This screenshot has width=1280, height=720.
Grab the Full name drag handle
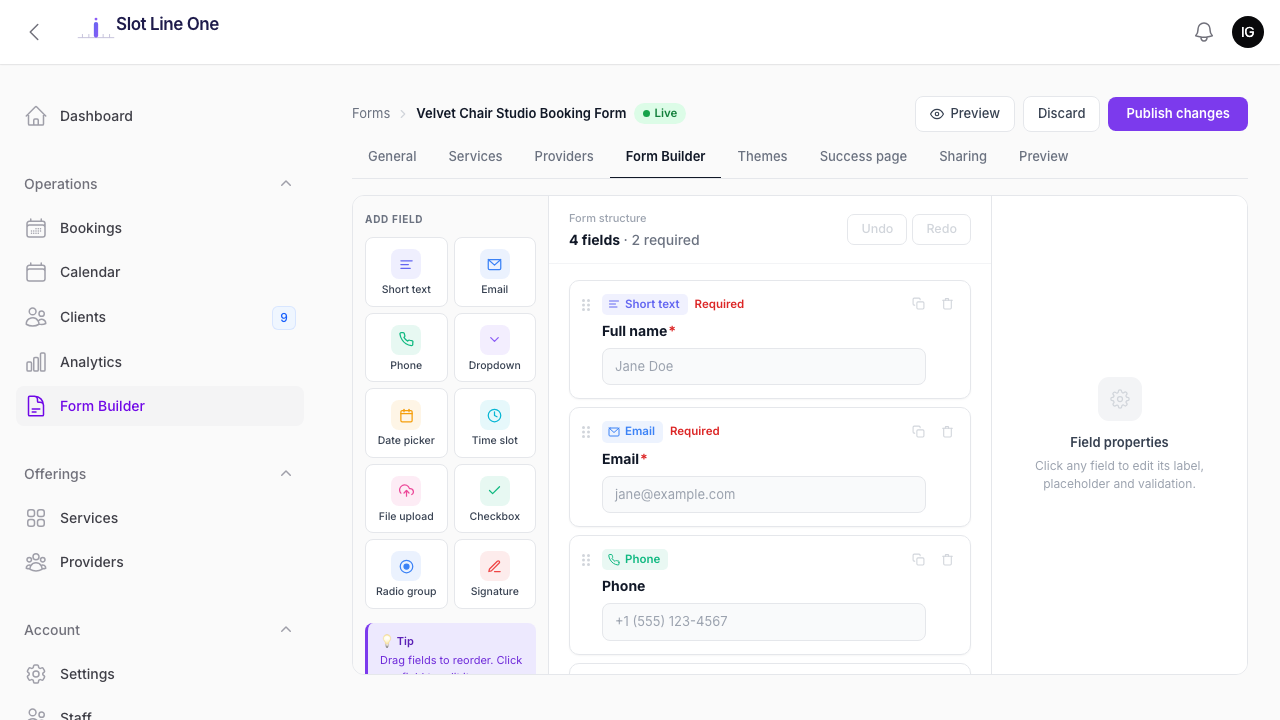pyautogui.click(x=586, y=305)
